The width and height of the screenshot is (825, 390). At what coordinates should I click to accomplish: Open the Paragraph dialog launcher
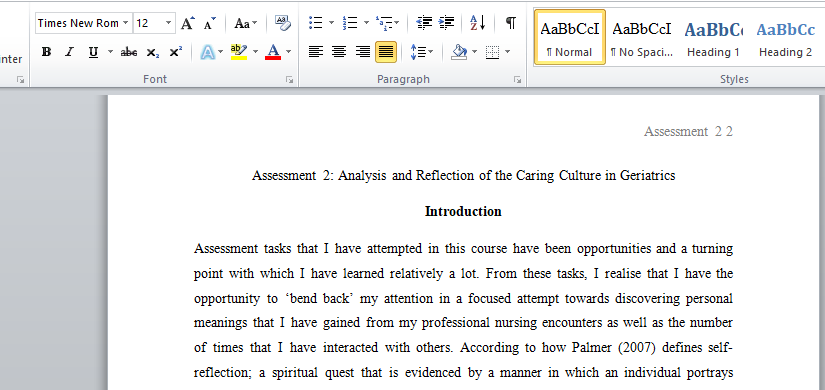coord(518,79)
